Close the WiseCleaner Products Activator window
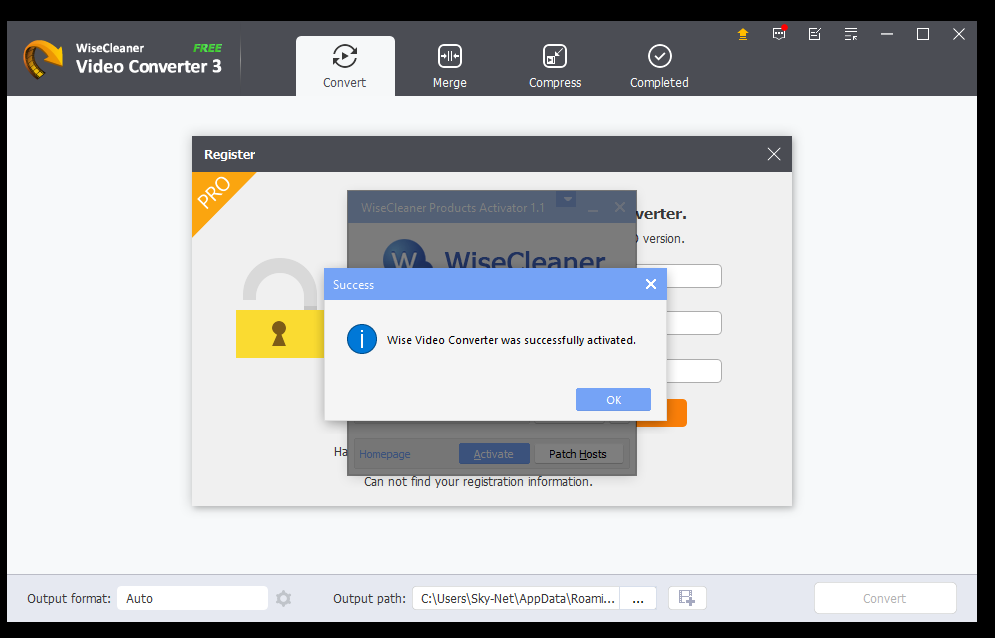This screenshot has height=638, width=995. point(620,208)
